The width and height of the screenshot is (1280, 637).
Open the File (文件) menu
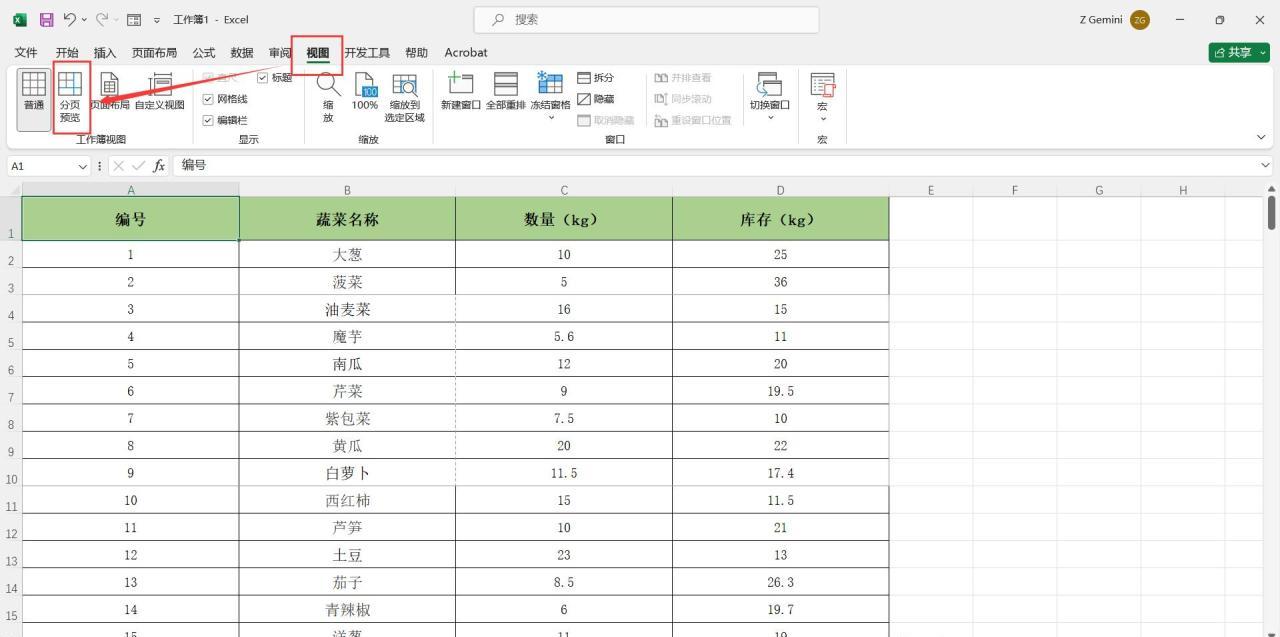(x=26, y=53)
